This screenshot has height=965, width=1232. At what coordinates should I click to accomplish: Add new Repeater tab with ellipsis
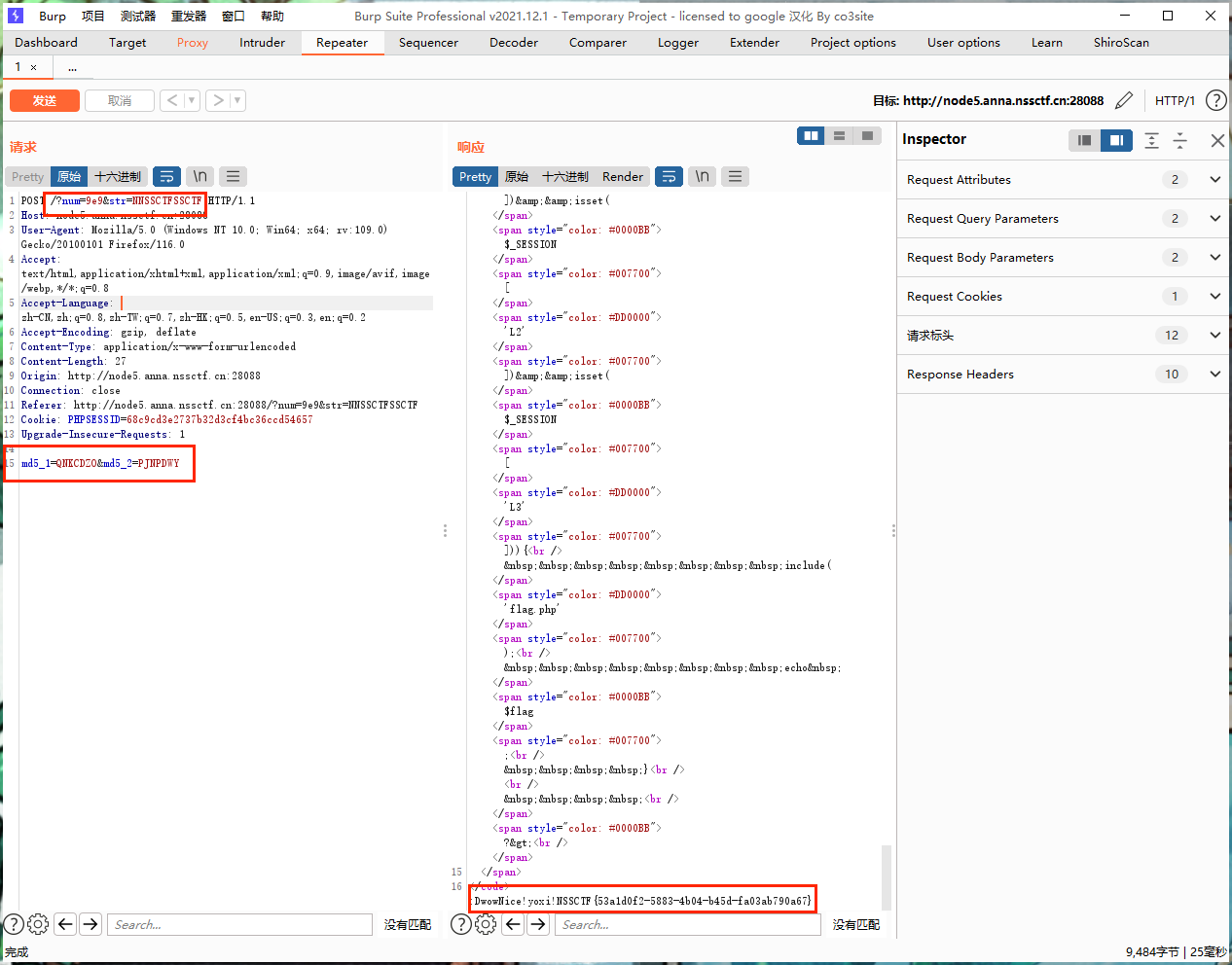72,67
